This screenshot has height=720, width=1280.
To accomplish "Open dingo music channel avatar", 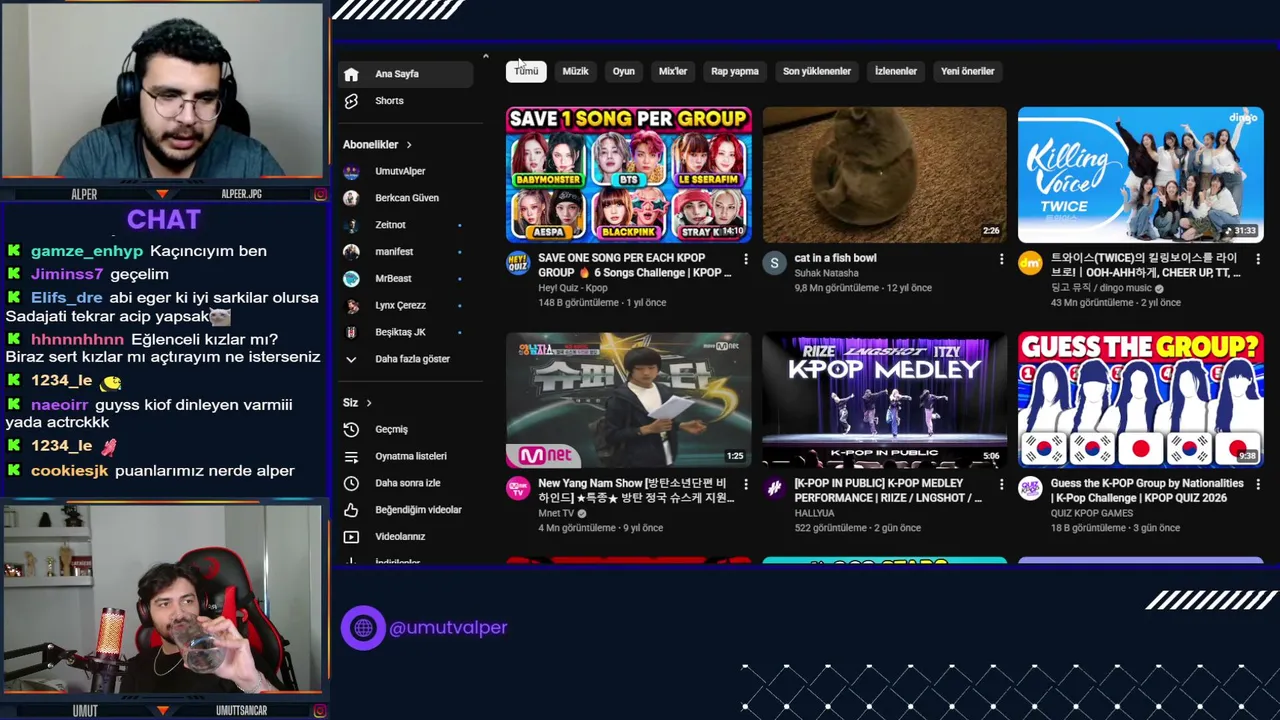I will pyautogui.click(x=1030, y=263).
